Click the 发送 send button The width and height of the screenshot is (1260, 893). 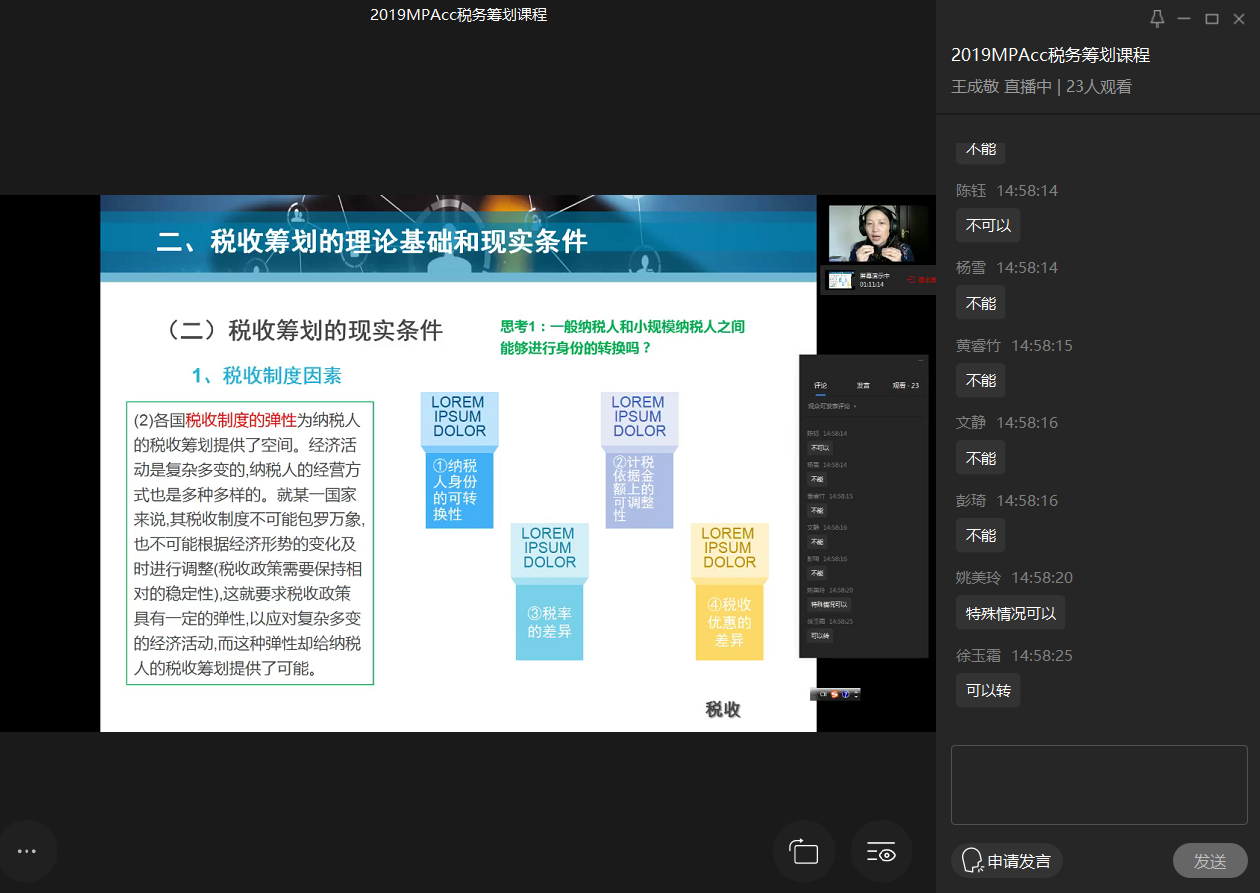(1209, 861)
